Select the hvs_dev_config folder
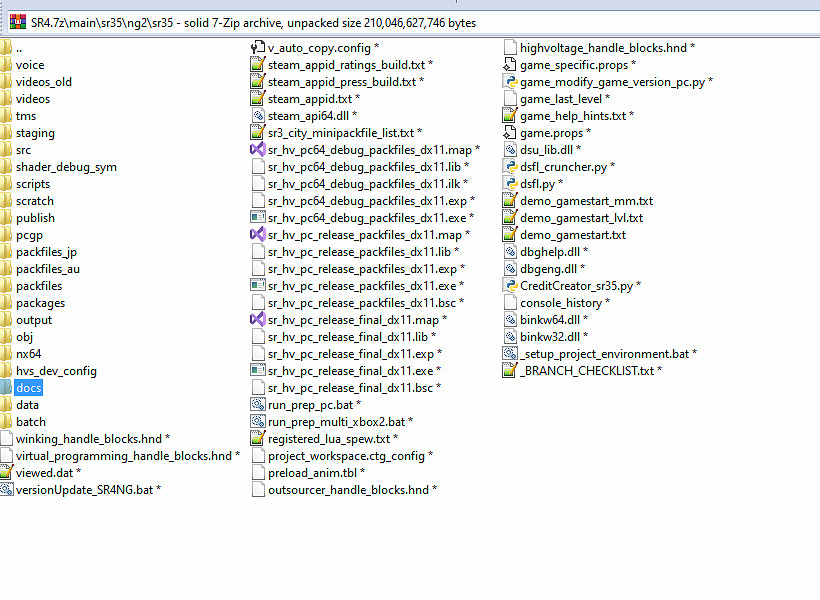This screenshot has height=600, width=820. coord(56,371)
